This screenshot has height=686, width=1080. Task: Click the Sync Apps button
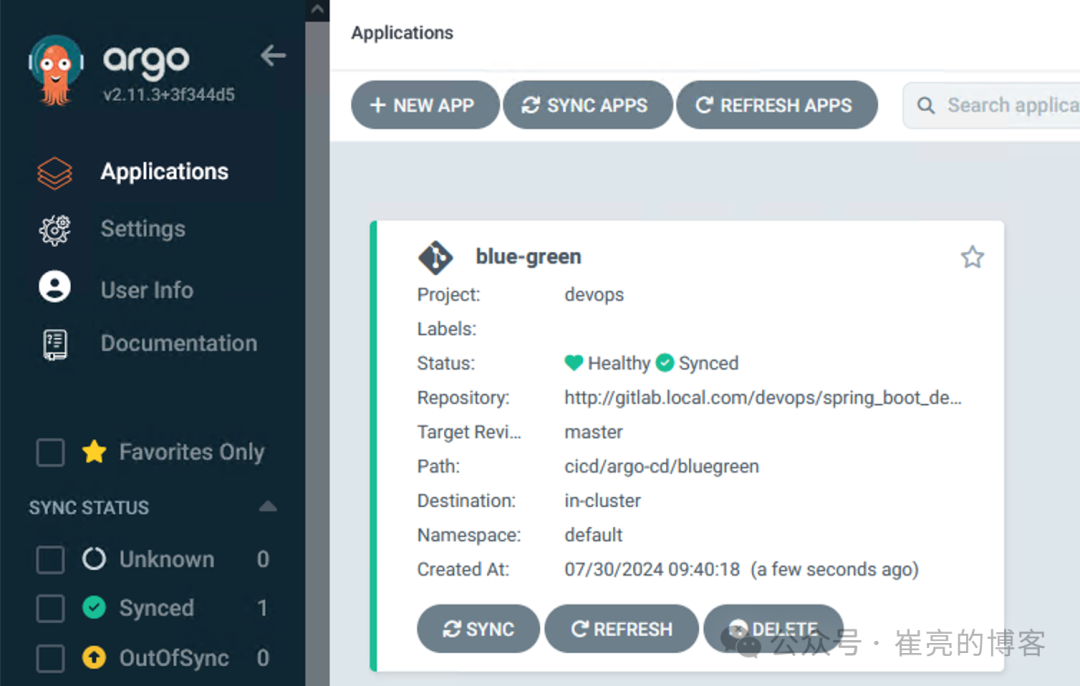[x=586, y=105]
